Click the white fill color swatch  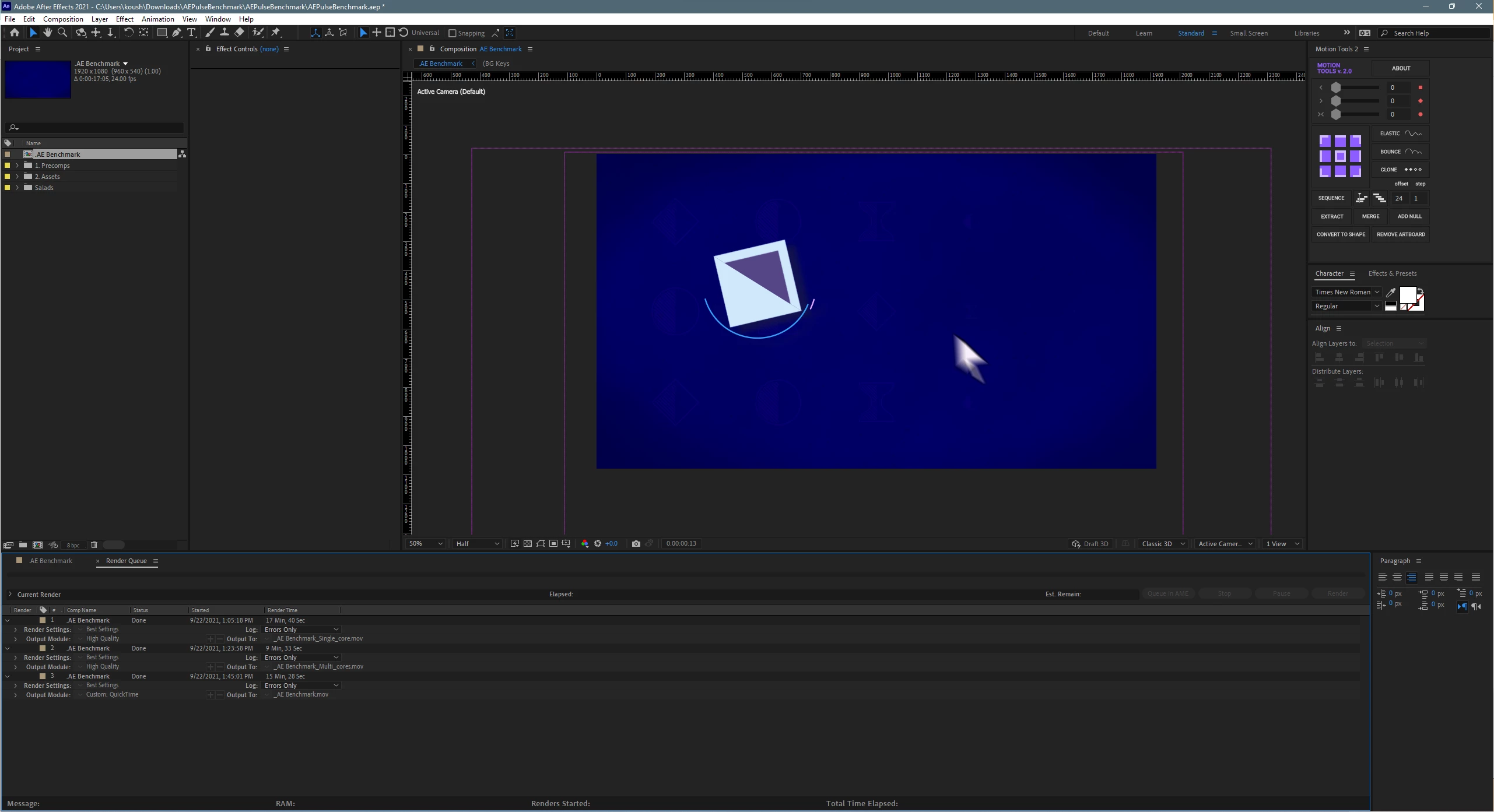(x=1407, y=294)
